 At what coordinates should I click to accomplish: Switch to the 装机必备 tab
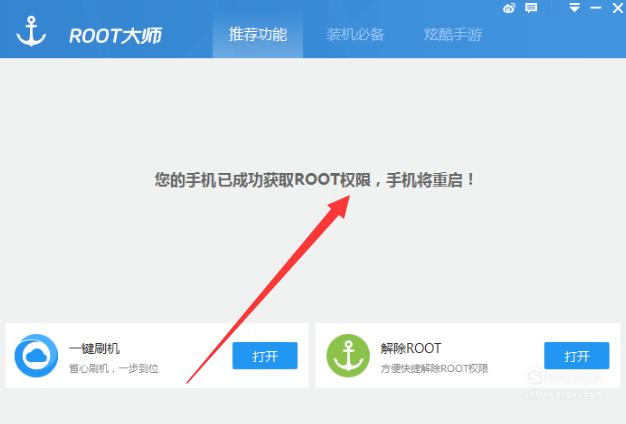[355, 35]
